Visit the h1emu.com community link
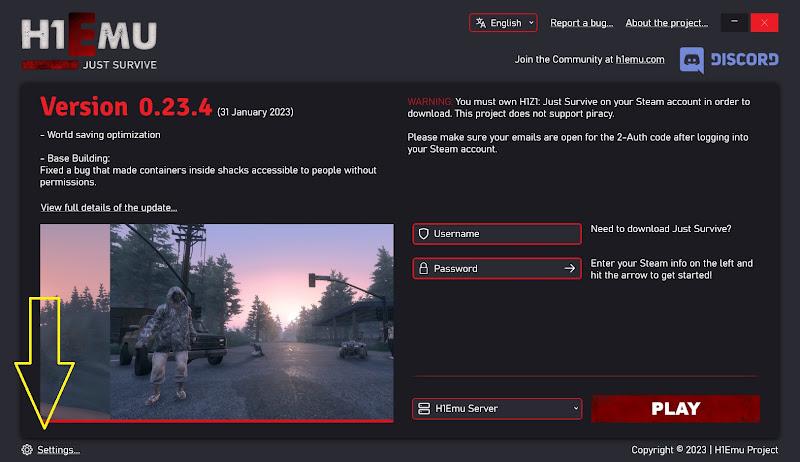Image resolution: width=800 pixels, height=462 pixels. point(640,60)
